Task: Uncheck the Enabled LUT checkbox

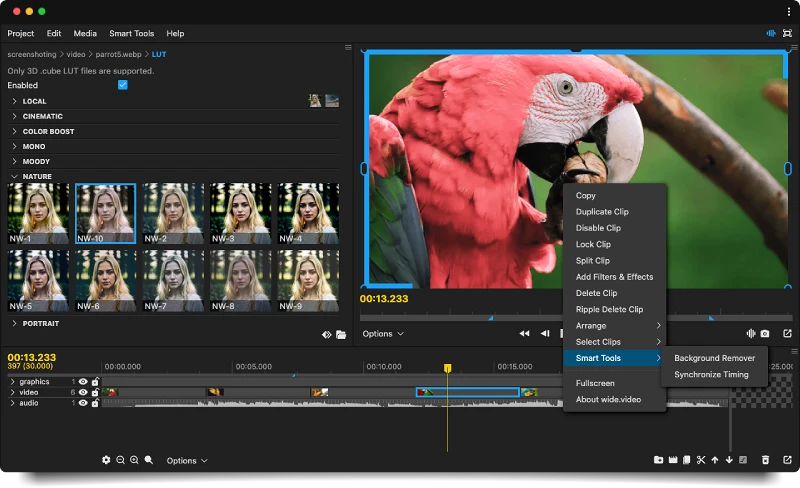Action: pyautogui.click(x=122, y=85)
